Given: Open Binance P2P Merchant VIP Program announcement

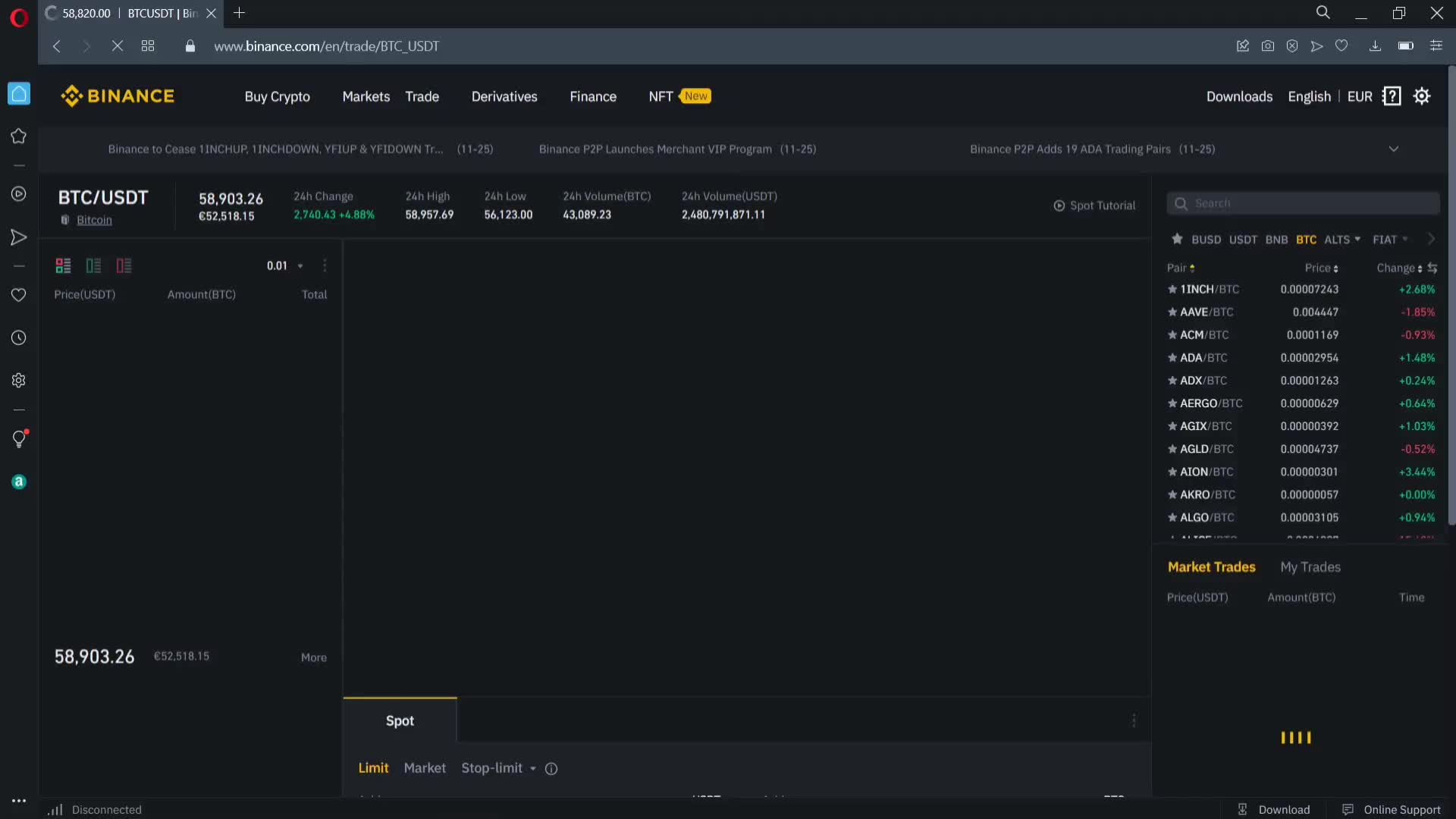Looking at the screenshot, I should point(677,149).
